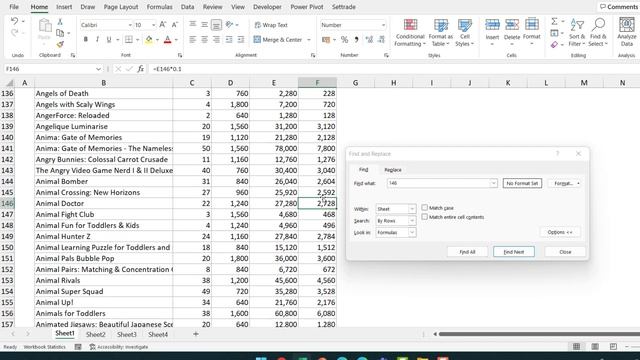This screenshot has width=640, height=360.
Task: Open the Look in dropdown
Action: [x=412, y=232]
